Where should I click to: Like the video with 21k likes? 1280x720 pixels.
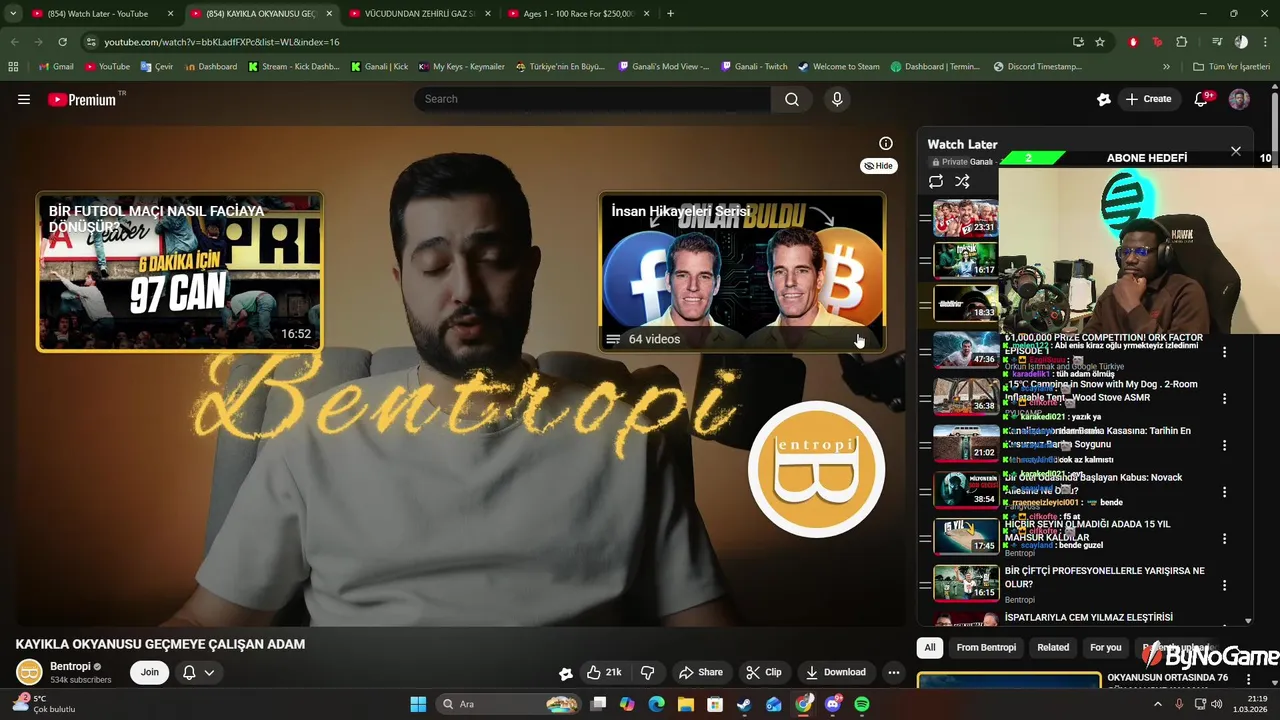click(604, 672)
